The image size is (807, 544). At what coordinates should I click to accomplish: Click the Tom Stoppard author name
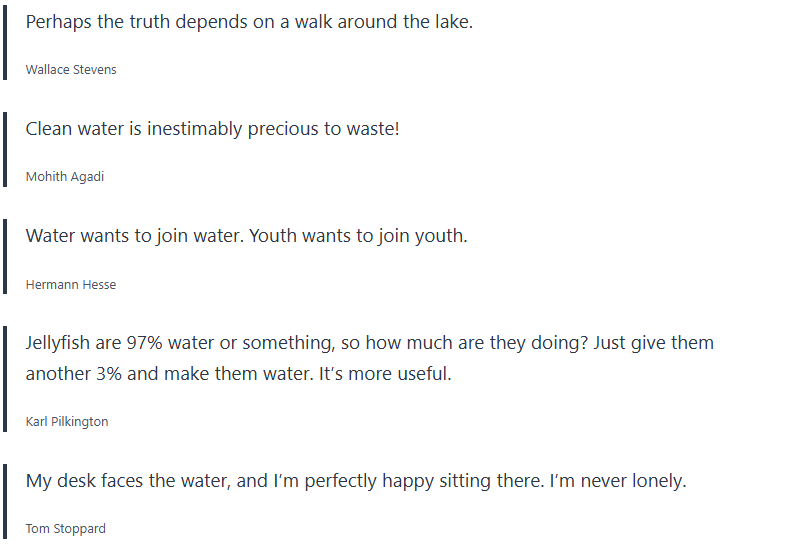click(x=66, y=529)
